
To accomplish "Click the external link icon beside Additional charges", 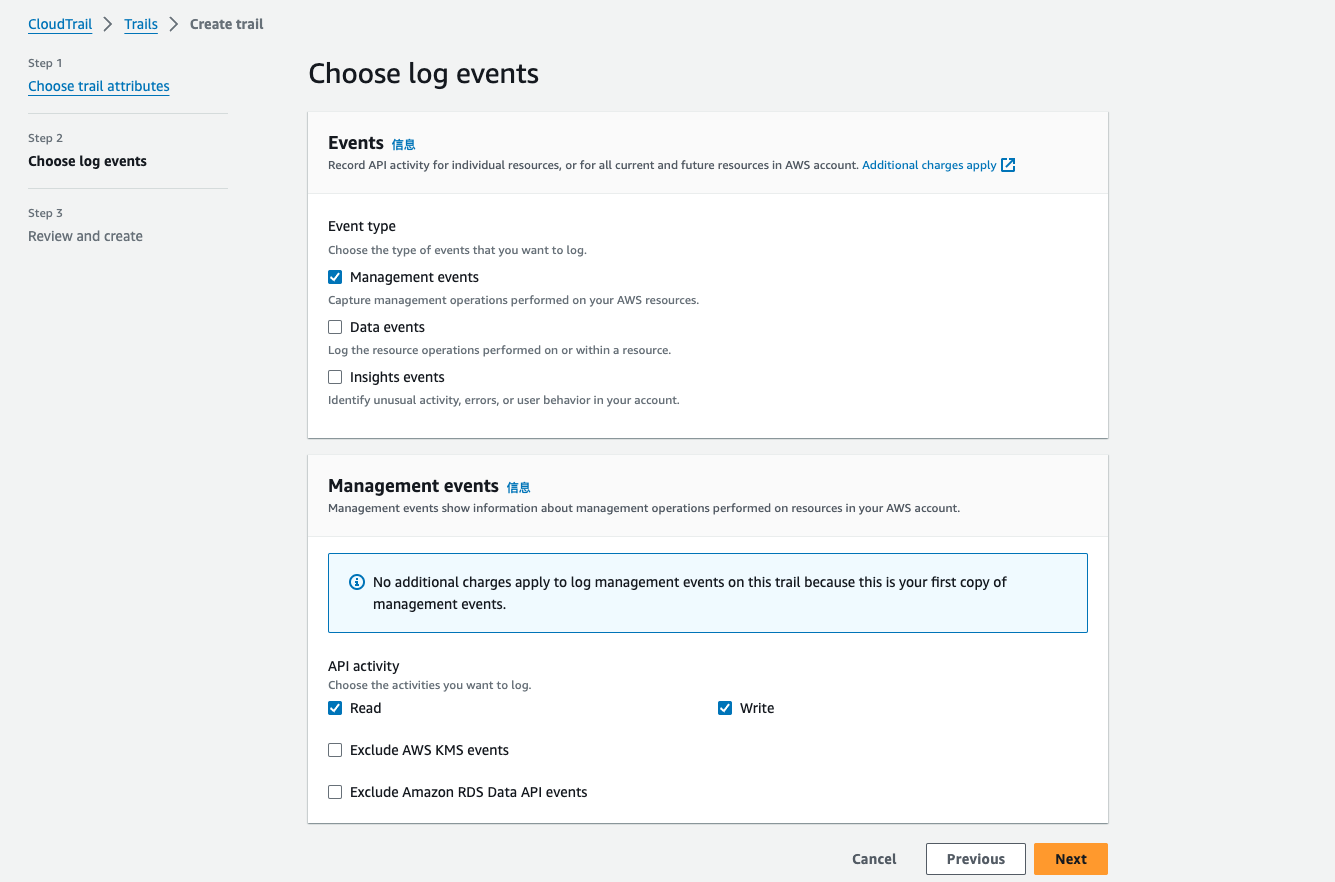I will 1008,165.
